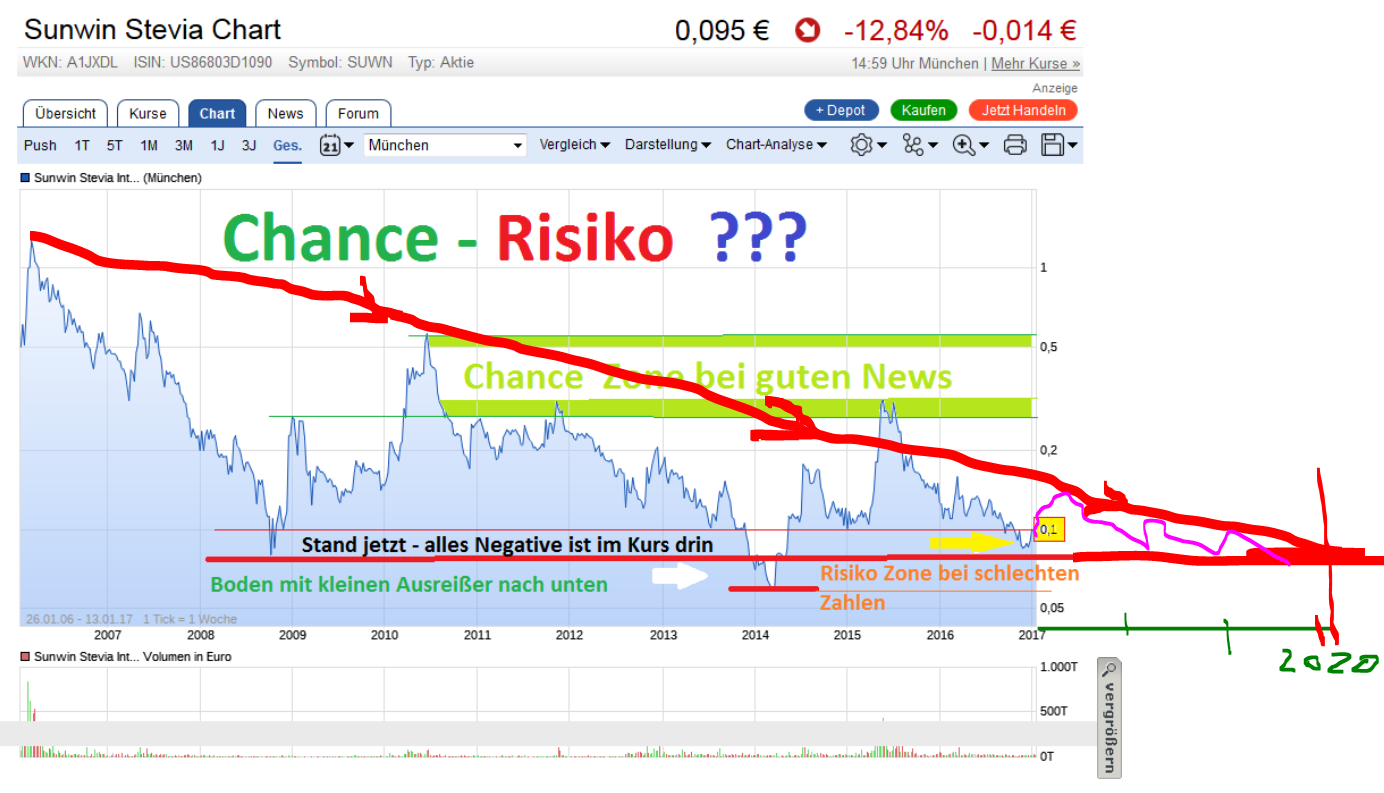Viewport: 1384px width, 793px height.
Task: Click the yellow 0,1 current price marker
Action: [x=1048, y=529]
